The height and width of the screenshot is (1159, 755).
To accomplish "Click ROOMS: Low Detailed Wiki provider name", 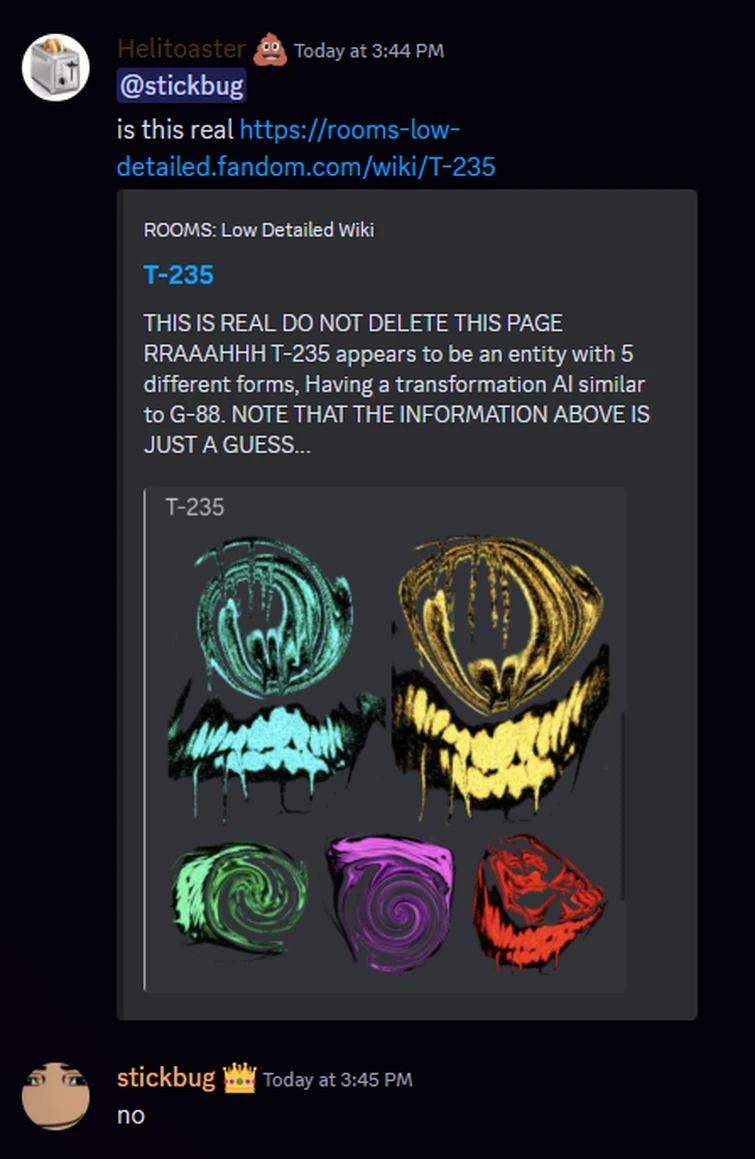I will [259, 230].
